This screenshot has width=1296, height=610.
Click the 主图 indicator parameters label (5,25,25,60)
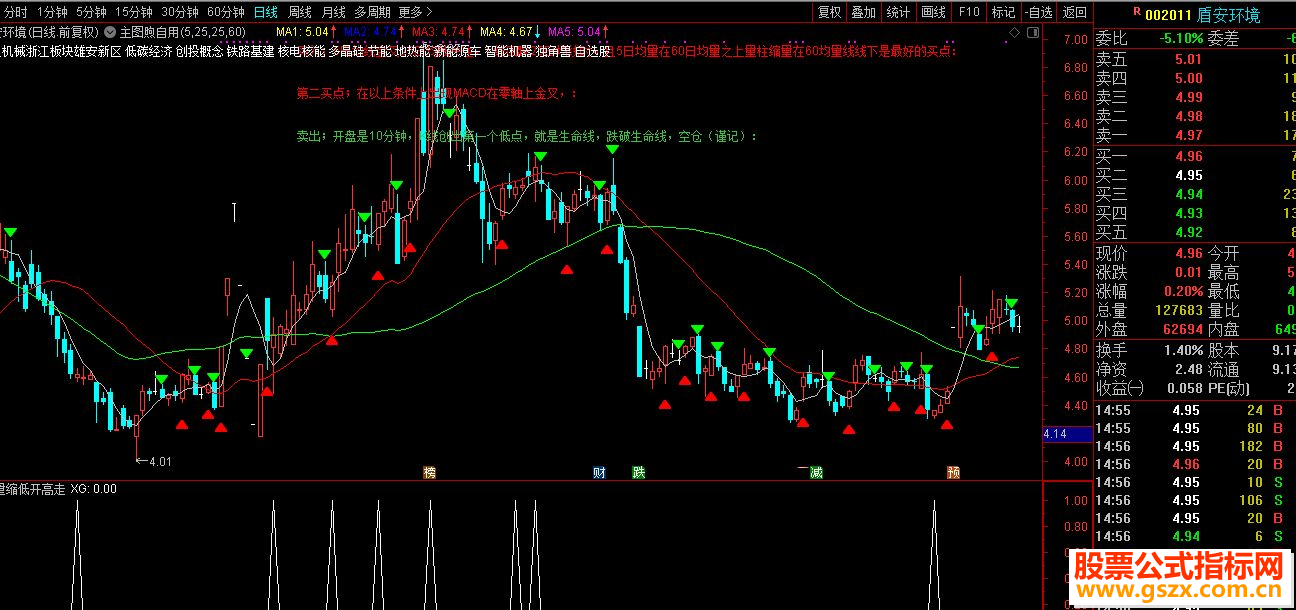pyautogui.click(x=183, y=32)
